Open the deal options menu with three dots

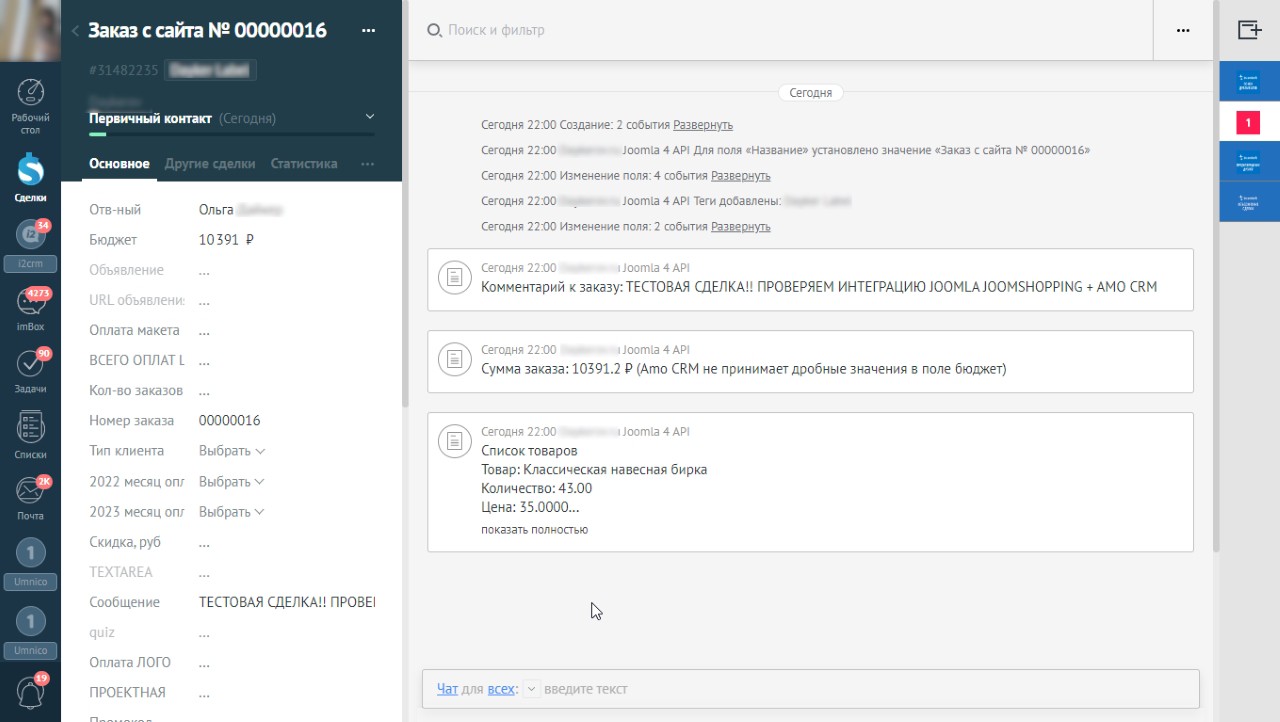click(x=368, y=30)
